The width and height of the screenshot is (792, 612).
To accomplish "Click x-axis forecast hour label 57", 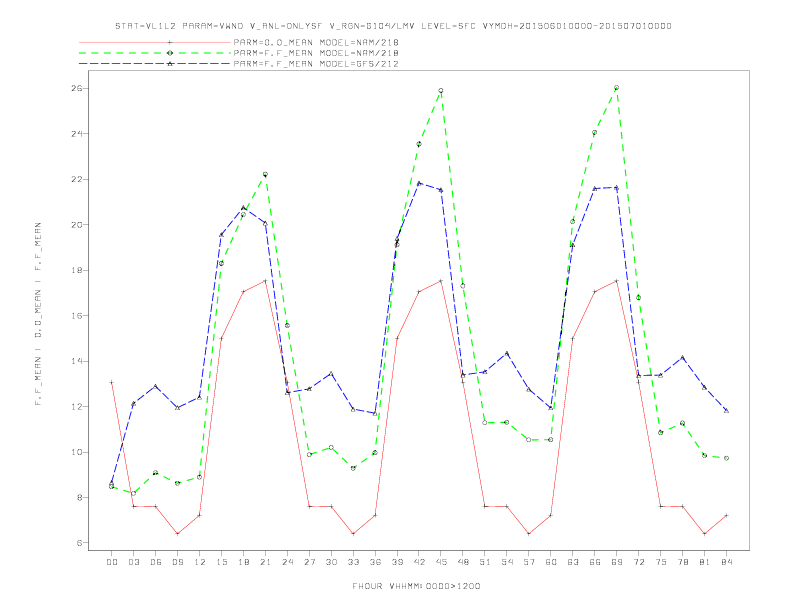I will coord(529,562).
